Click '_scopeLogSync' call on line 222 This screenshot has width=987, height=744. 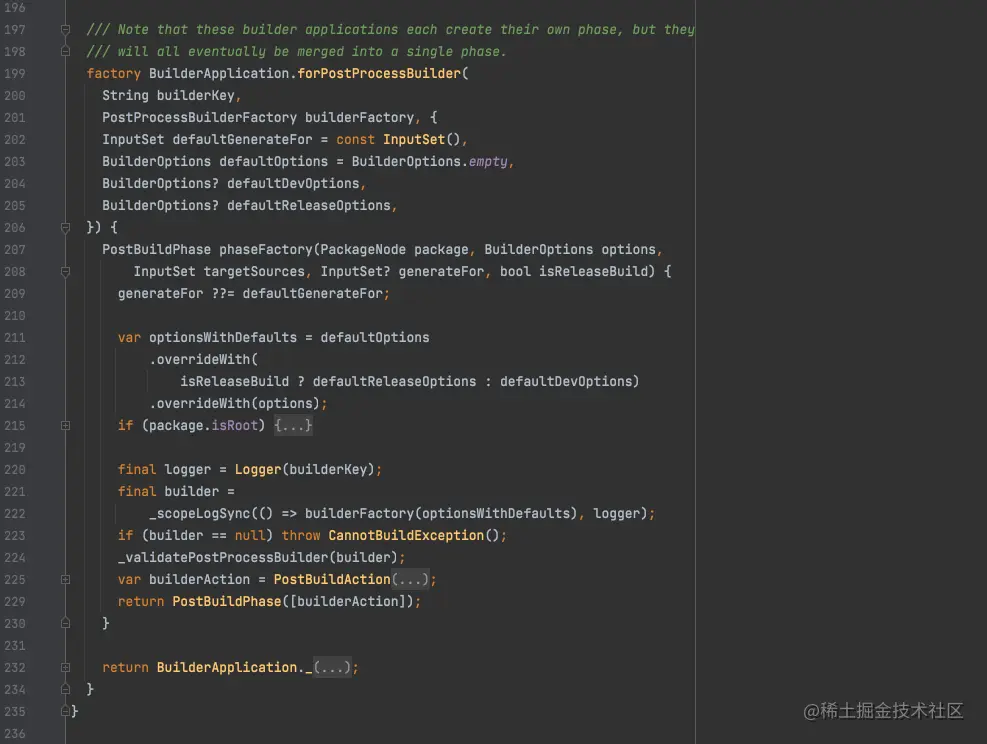(x=200, y=514)
